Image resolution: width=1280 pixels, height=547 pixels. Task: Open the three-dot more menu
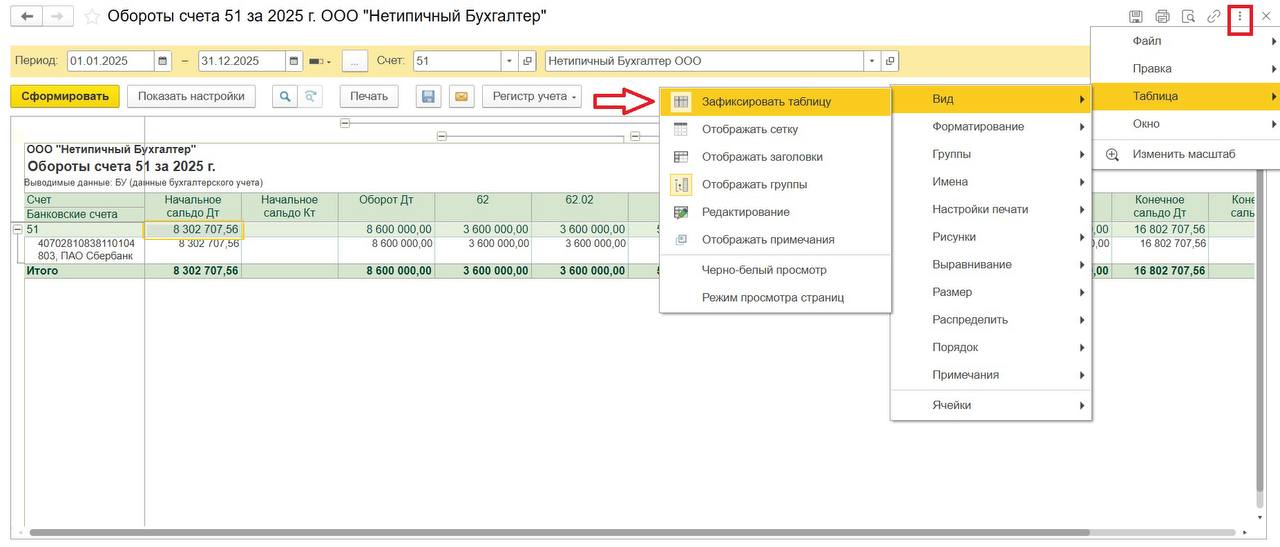[1240, 17]
